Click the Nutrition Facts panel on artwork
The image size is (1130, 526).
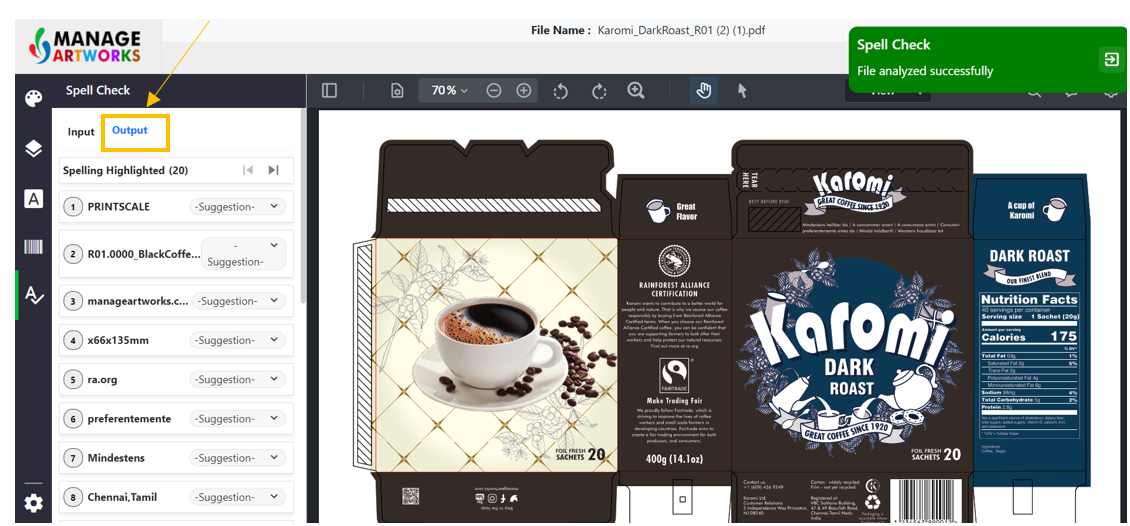click(1029, 366)
